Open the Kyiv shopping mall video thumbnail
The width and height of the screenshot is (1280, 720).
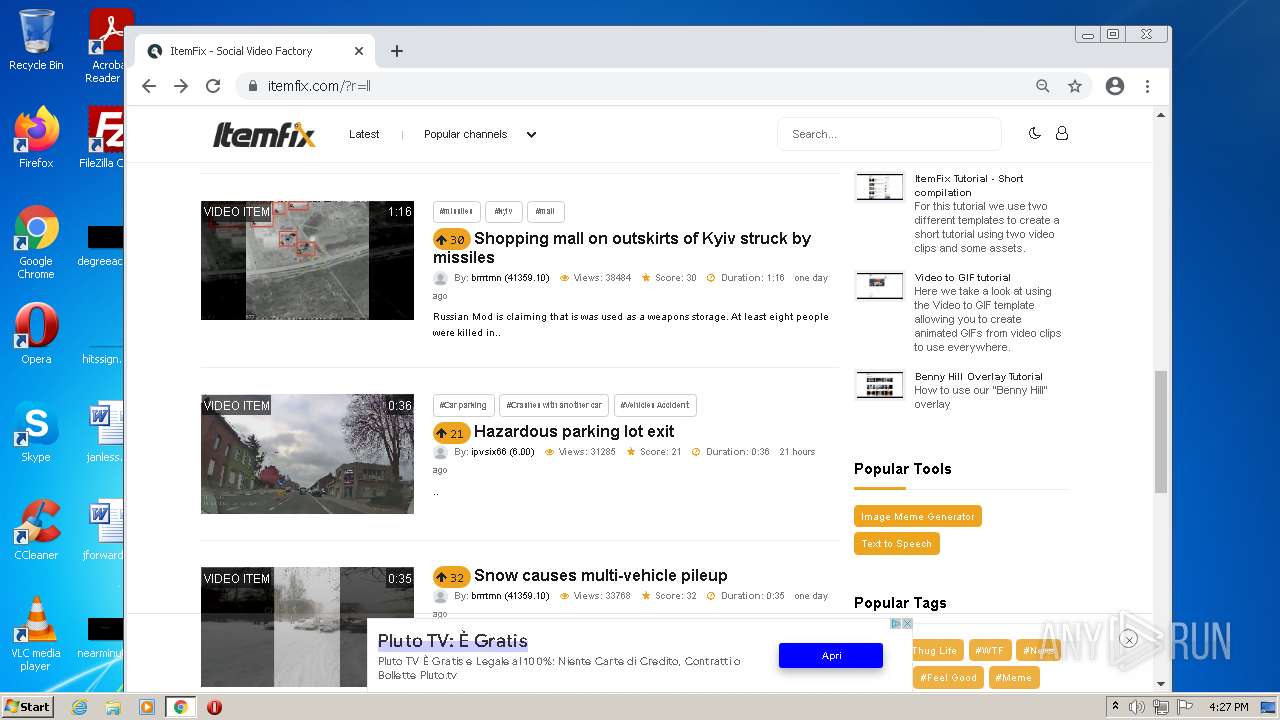pos(307,260)
